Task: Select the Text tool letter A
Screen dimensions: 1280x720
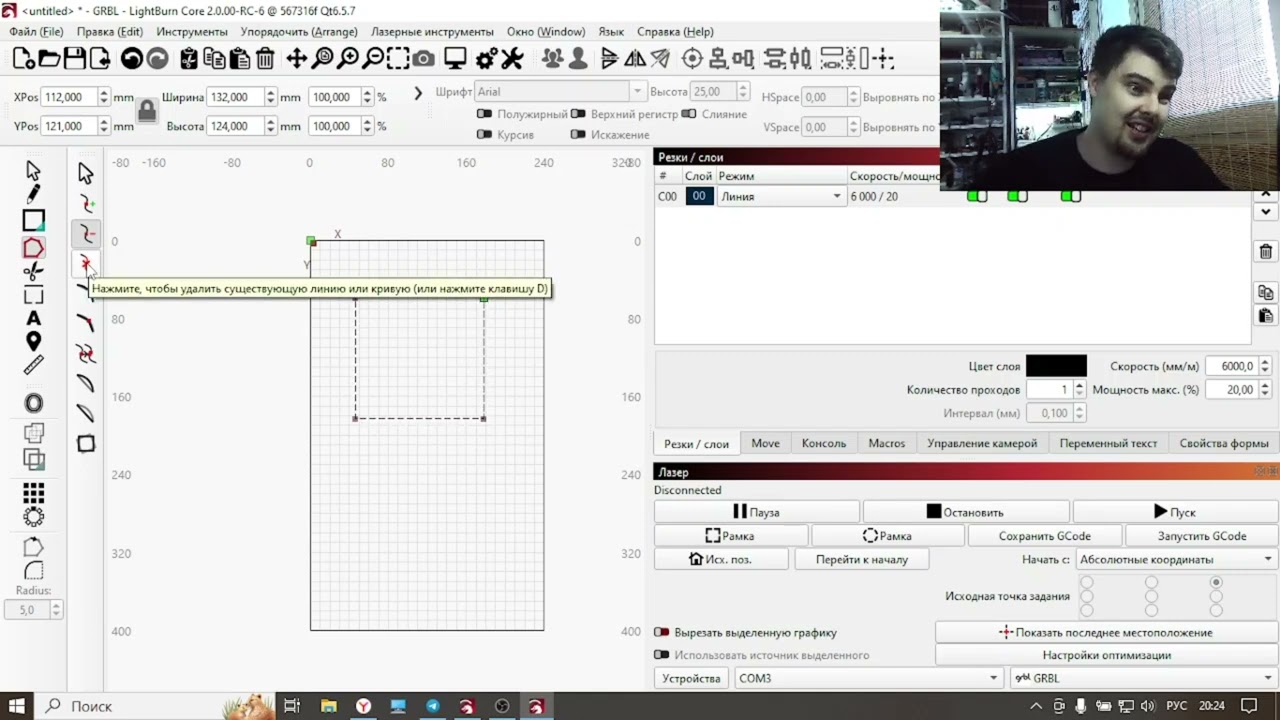Action: 33,319
